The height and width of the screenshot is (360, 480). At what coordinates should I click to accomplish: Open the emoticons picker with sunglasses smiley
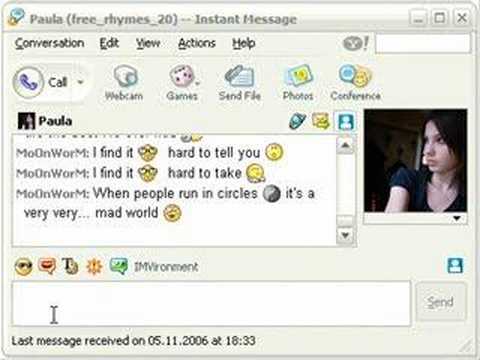pyautogui.click(x=24, y=266)
